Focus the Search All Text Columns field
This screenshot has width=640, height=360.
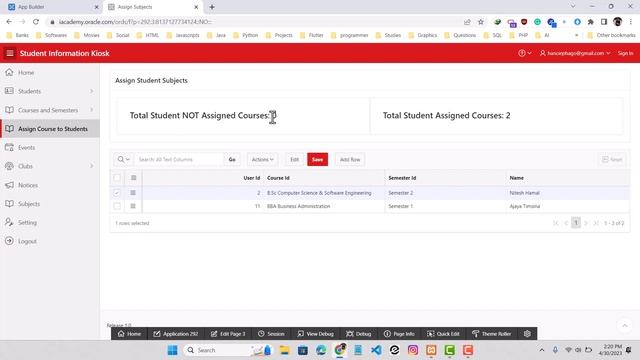point(179,159)
